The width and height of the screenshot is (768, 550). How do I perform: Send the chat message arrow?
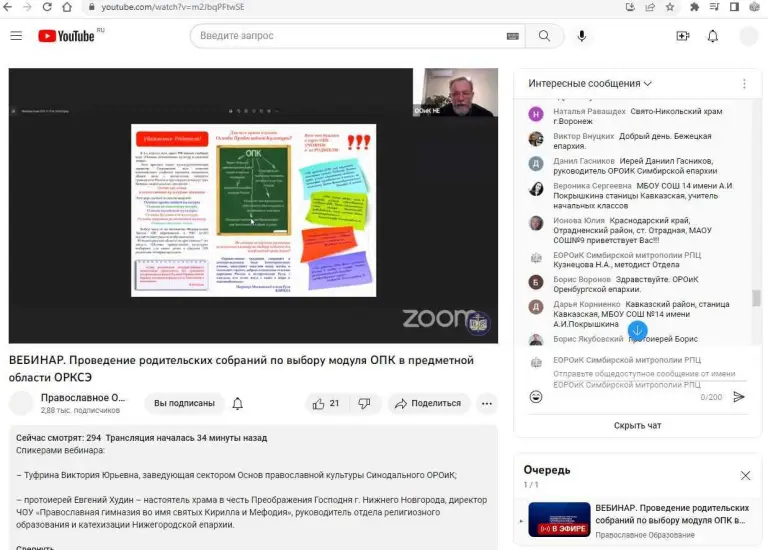739,397
